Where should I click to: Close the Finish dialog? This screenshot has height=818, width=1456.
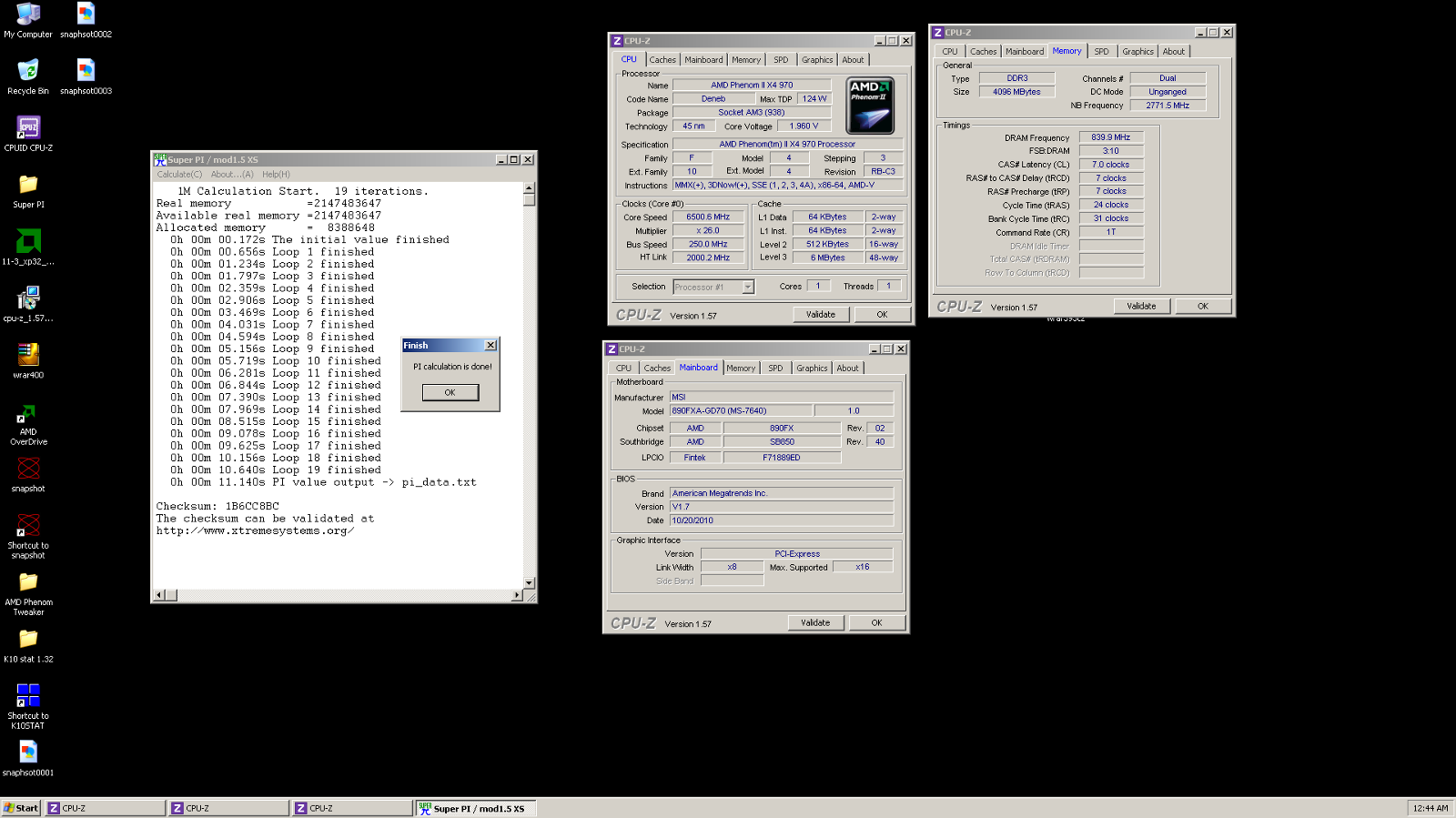(490, 346)
